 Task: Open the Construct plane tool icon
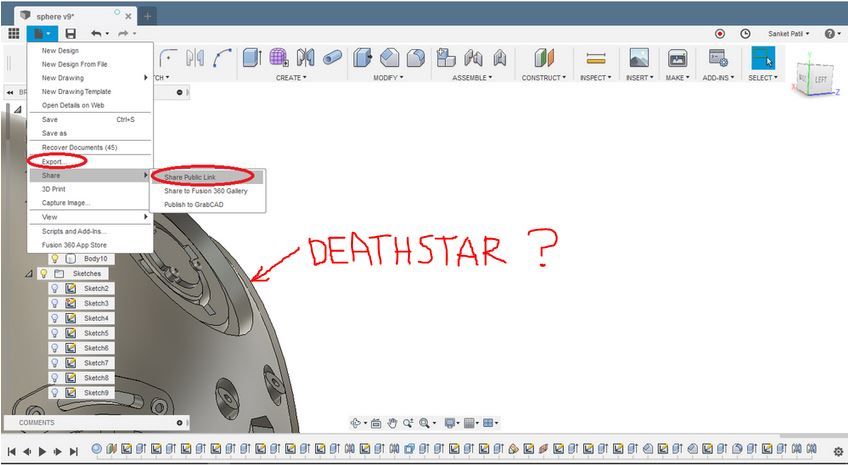tap(543, 58)
